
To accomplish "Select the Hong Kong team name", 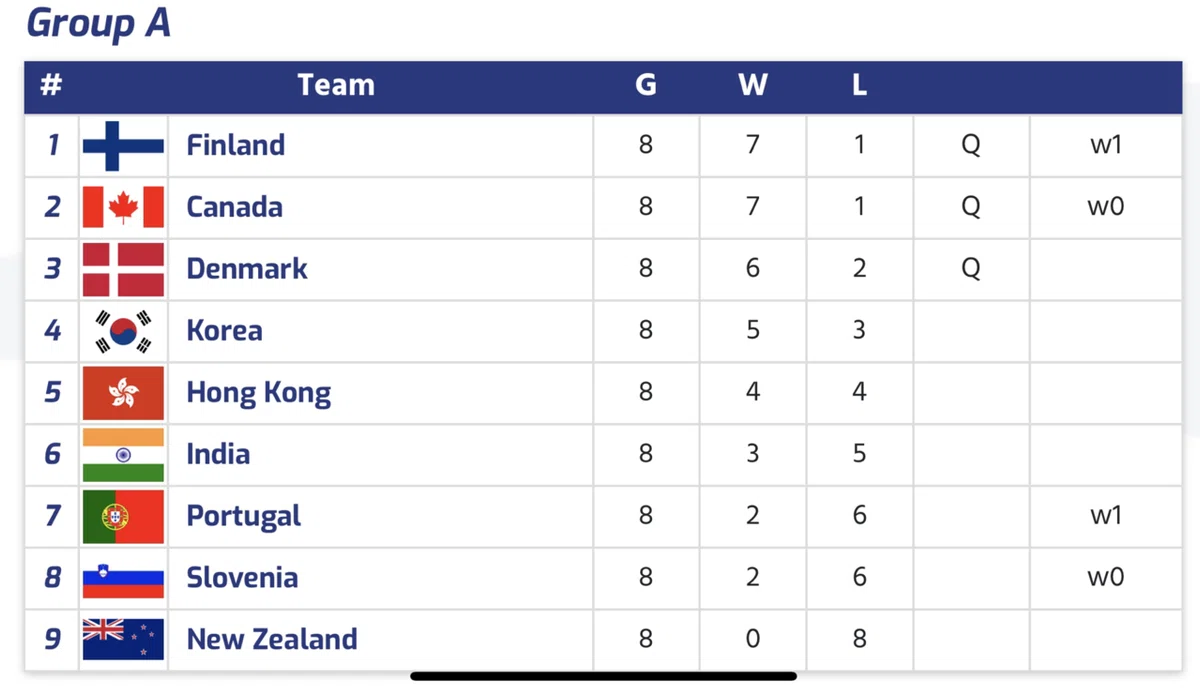I will coord(258,393).
